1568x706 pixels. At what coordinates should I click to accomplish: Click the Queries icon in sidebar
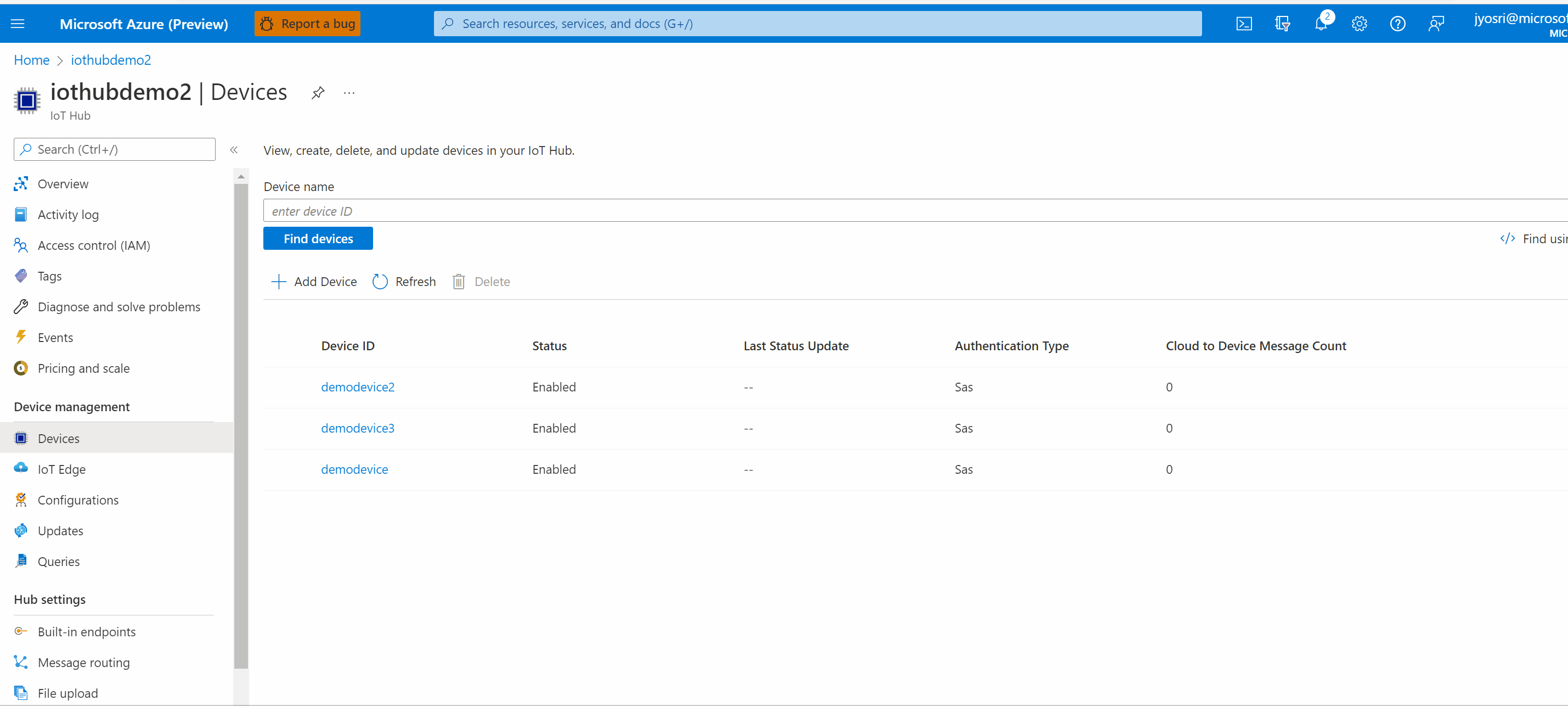21,560
